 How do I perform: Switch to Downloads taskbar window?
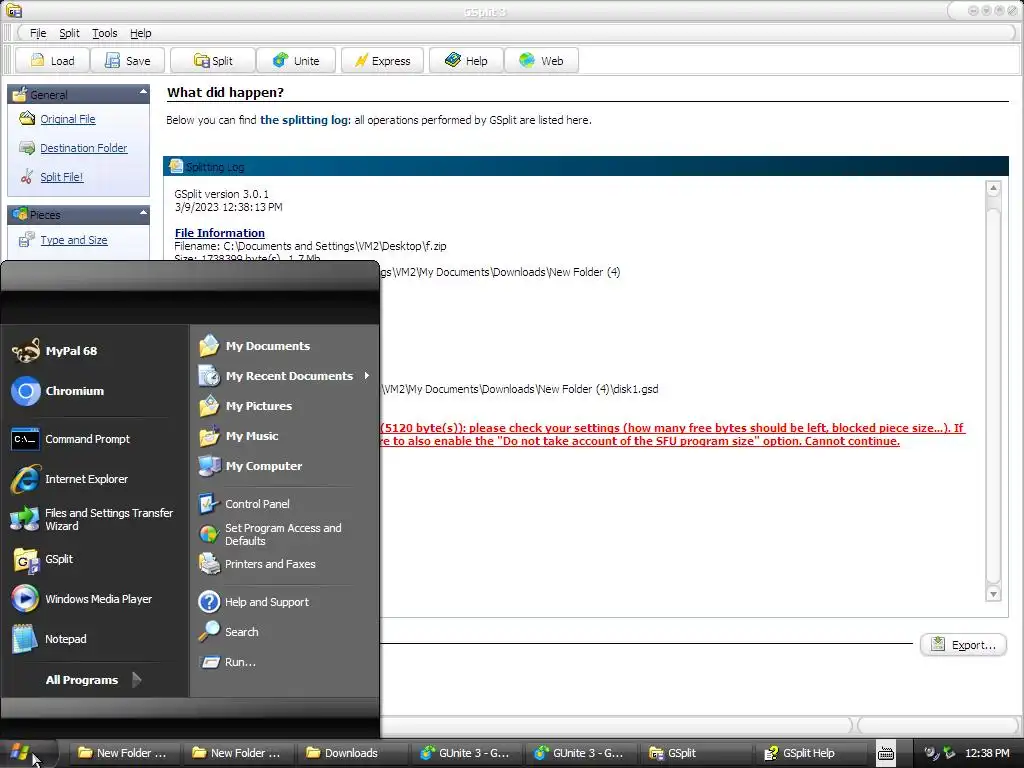pyautogui.click(x=352, y=753)
